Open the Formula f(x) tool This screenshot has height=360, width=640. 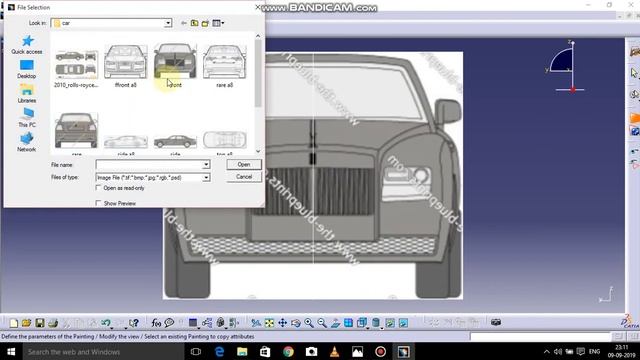(156, 323)
